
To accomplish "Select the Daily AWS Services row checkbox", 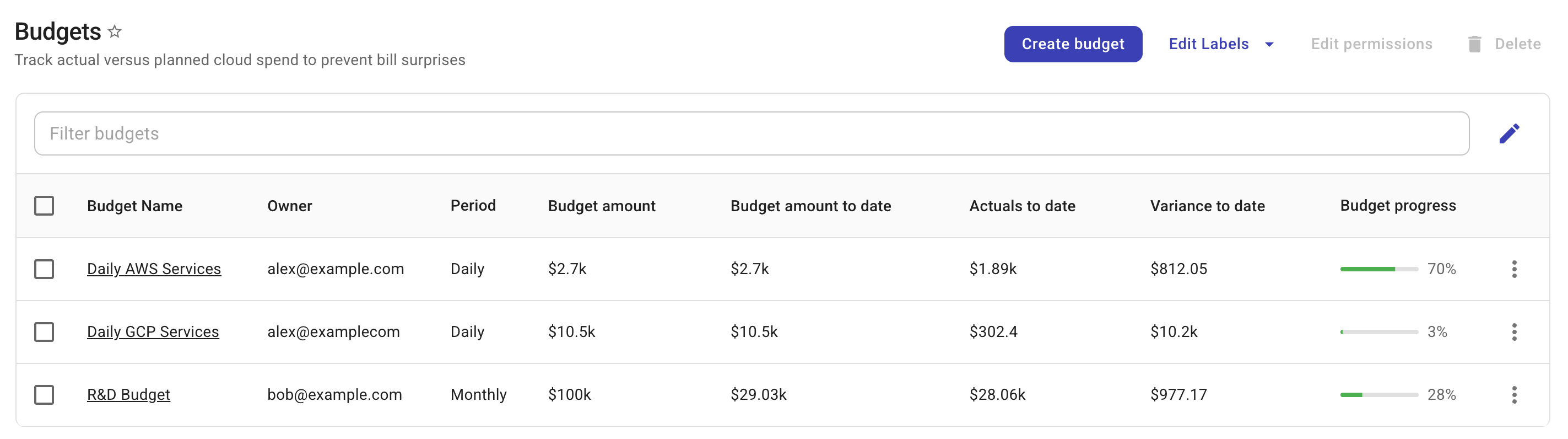I will pyautogui.click(x=44, y=269).
